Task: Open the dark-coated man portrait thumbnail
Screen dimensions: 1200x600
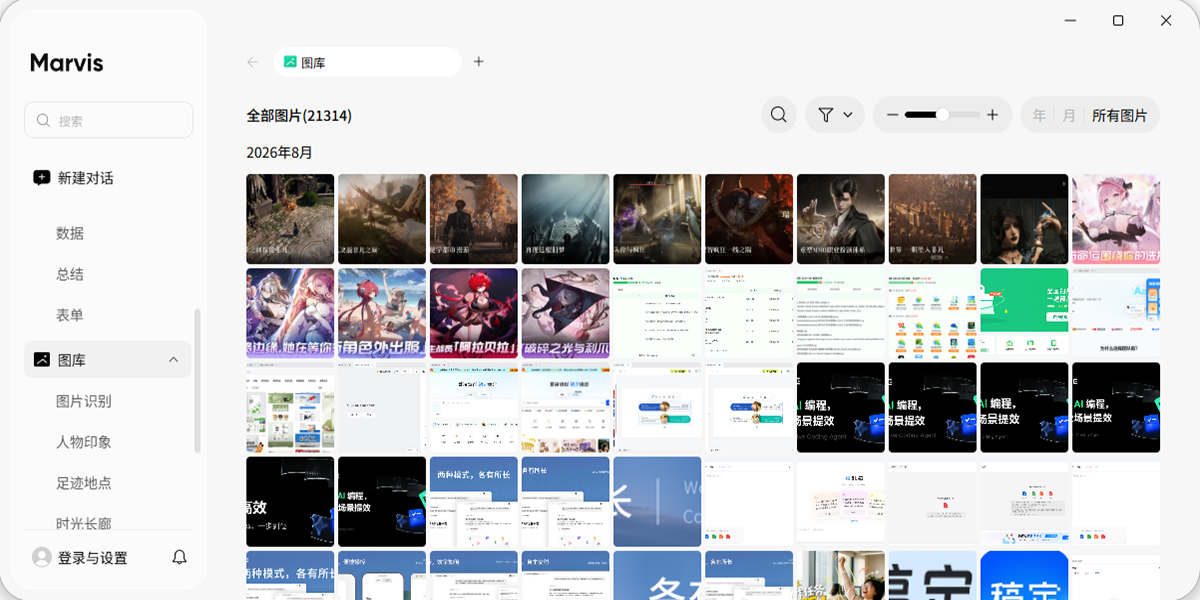Action: click(841, 219)
